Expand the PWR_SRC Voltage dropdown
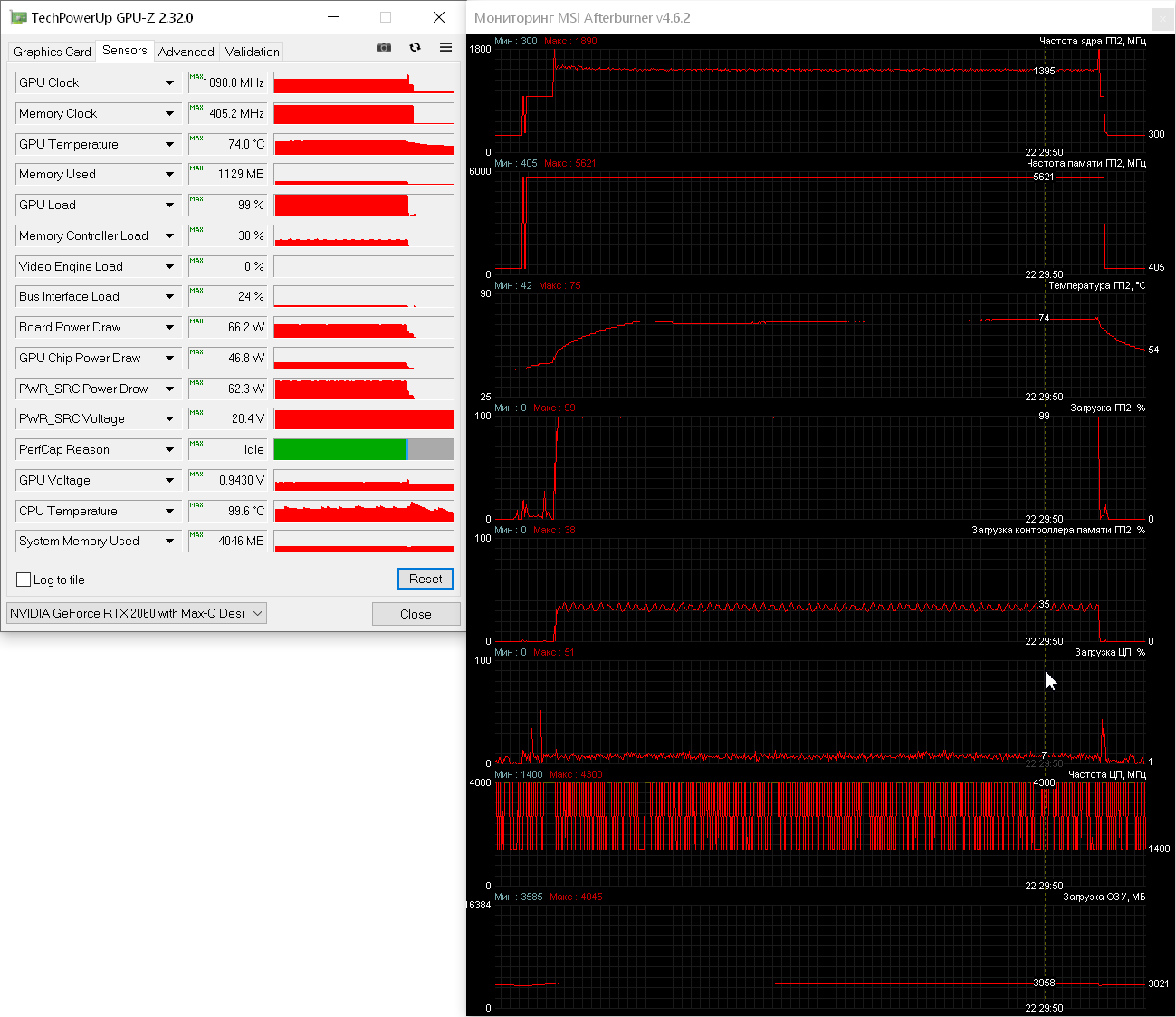 point(169,418)
